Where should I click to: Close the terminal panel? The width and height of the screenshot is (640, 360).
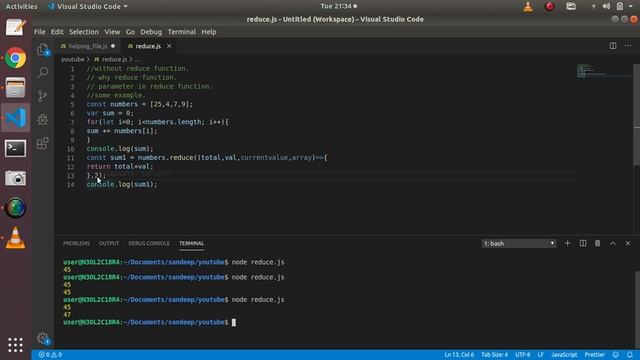coord(627,243)
